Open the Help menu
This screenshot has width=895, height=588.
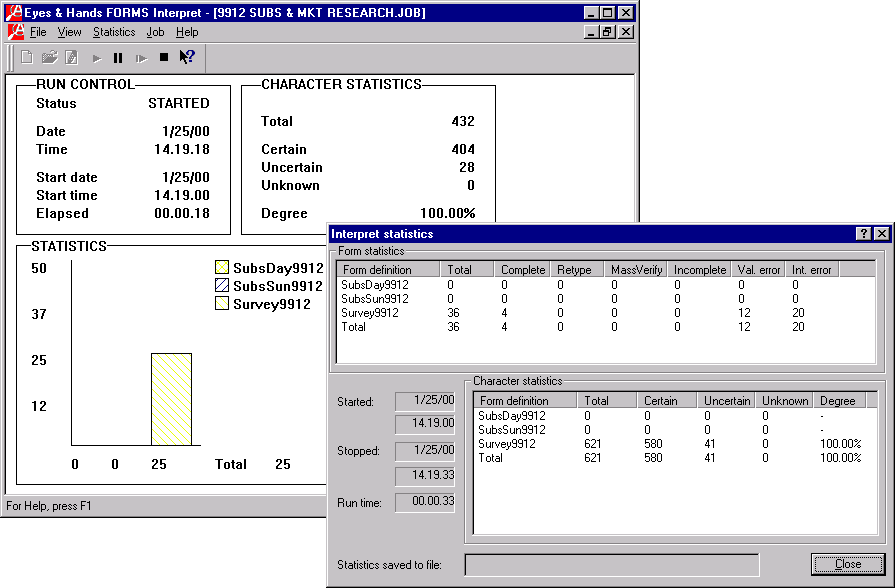(x=187, y=32)
